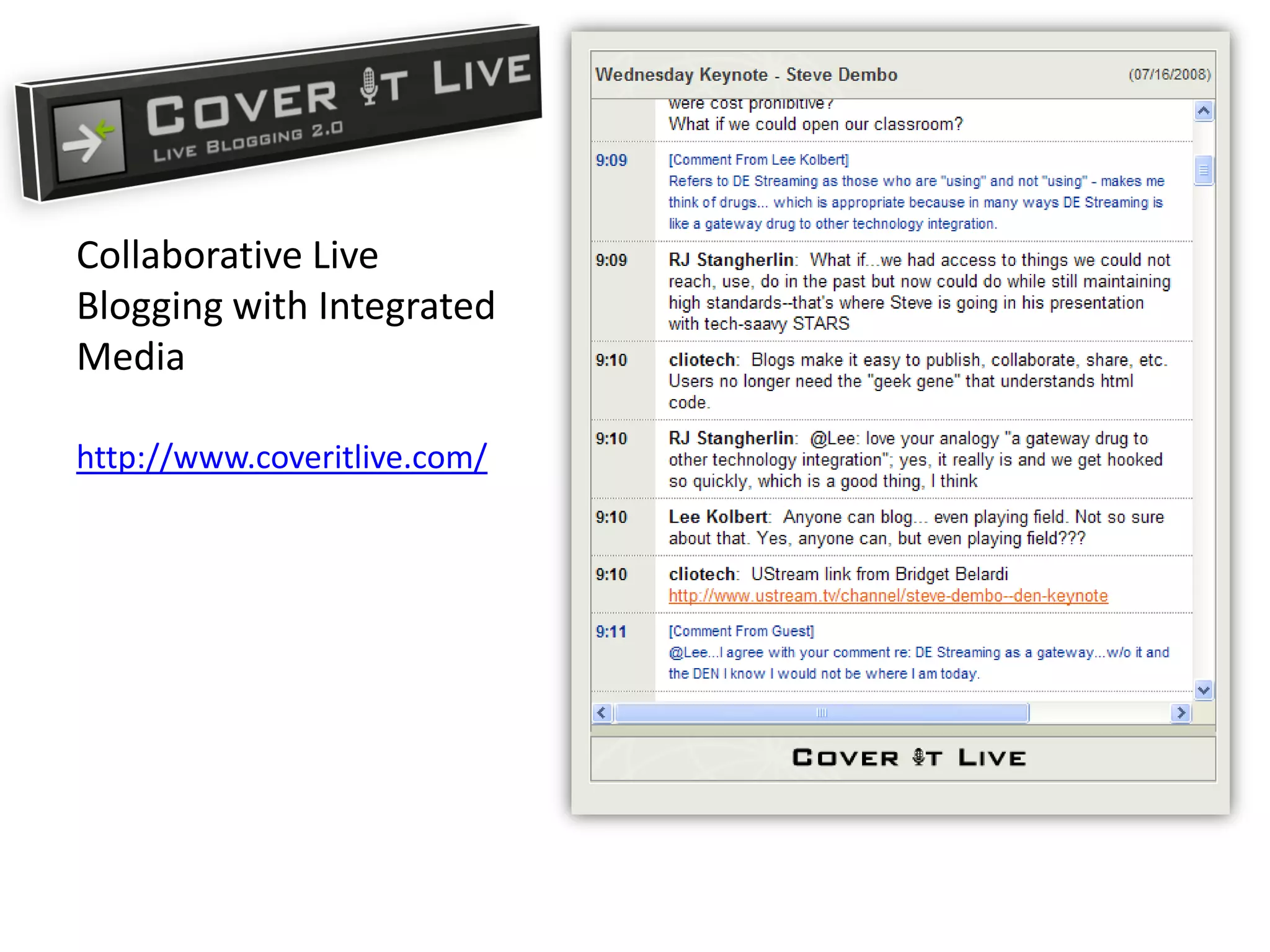Click the Wednesday Keynote title header

point(746,75)
